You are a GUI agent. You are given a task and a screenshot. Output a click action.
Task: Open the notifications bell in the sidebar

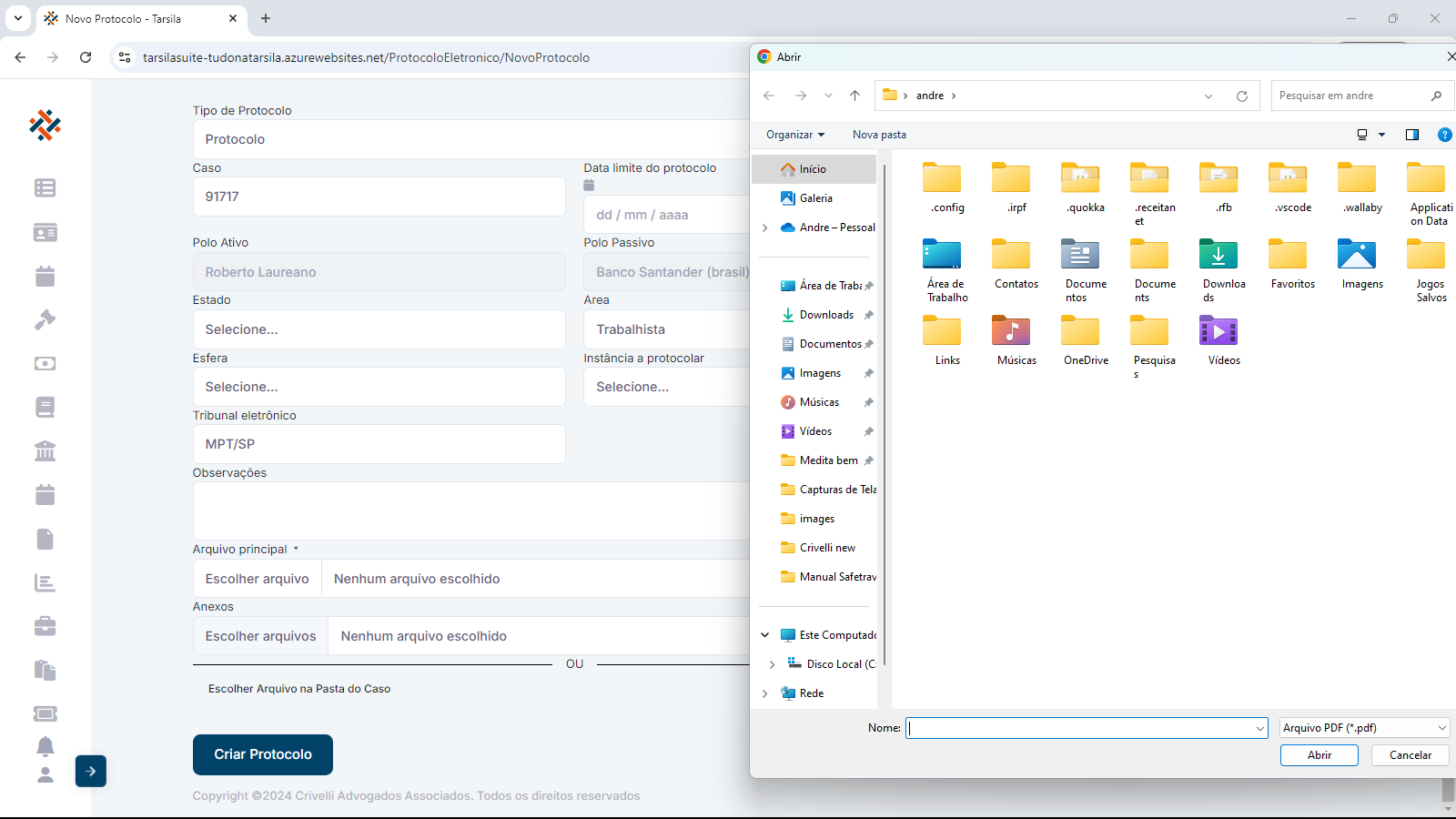click(45, 746)
